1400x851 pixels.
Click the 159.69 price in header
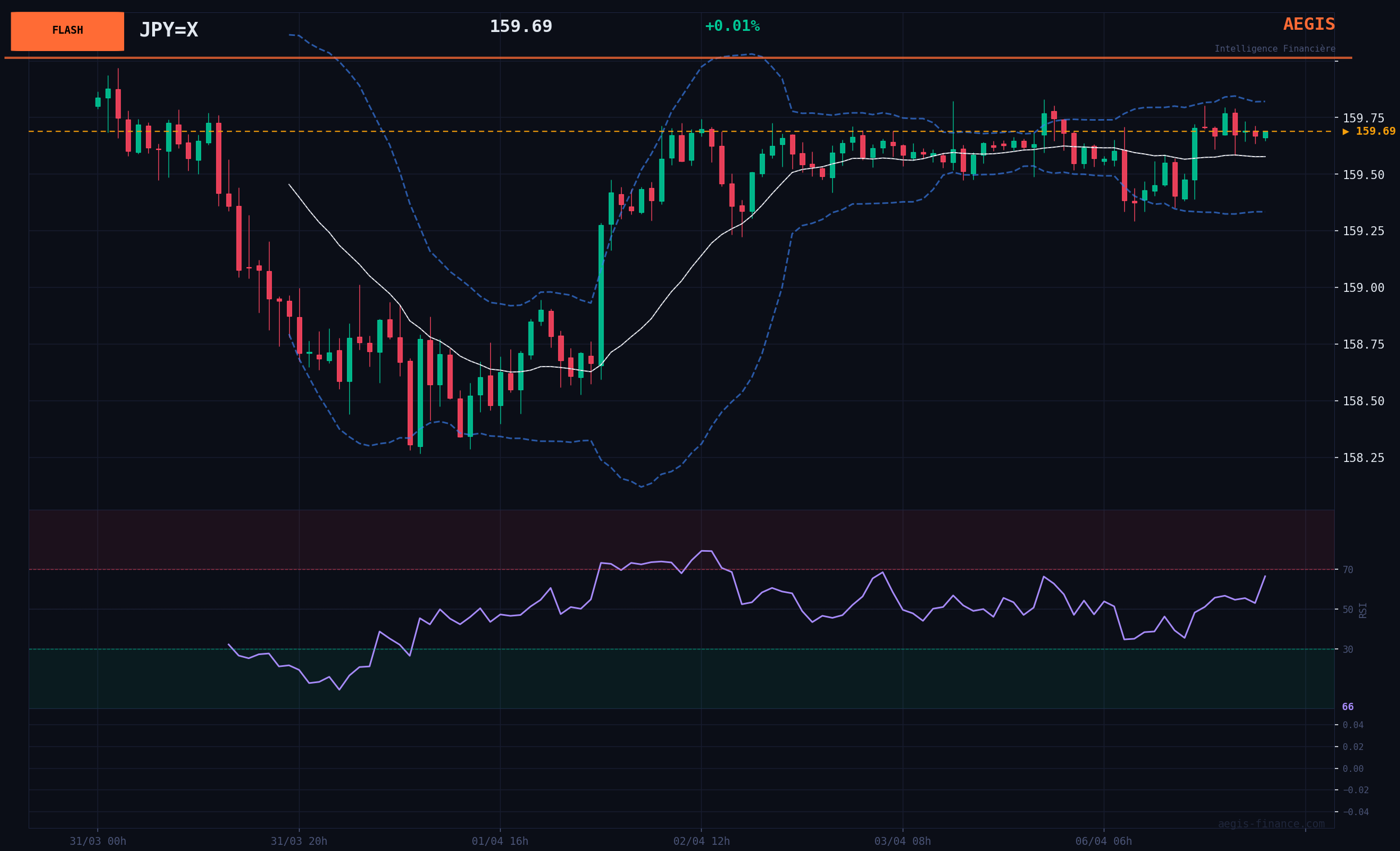click(521, 27)
